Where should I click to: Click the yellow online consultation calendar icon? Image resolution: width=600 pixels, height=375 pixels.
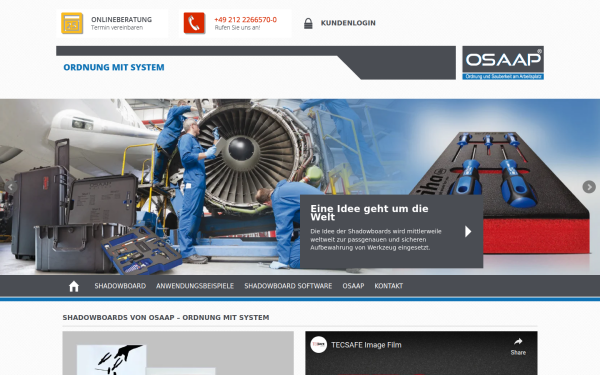(x=72, y=23)
